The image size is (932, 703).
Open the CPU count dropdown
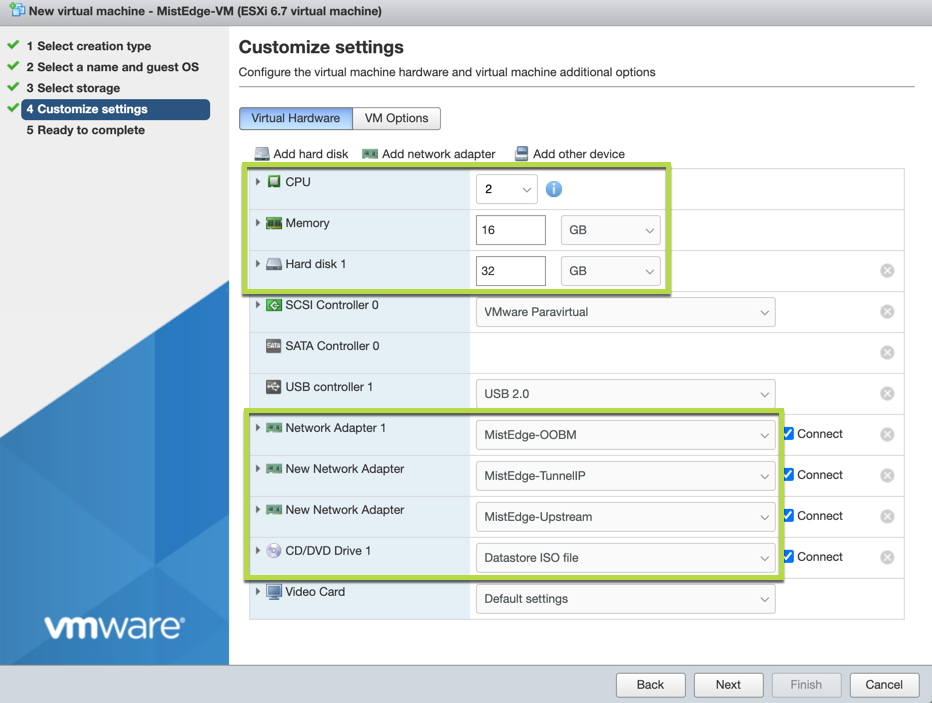506,189
